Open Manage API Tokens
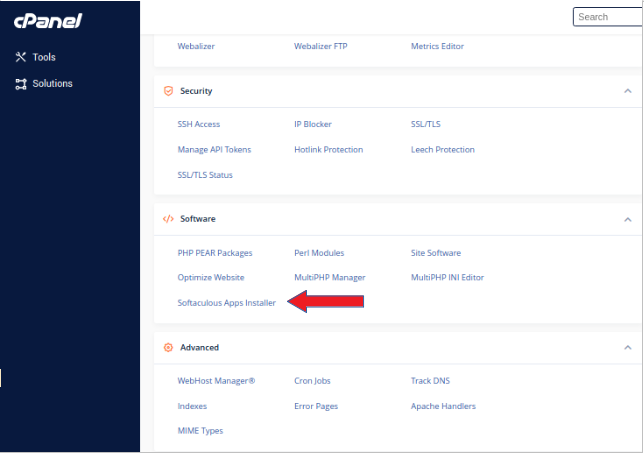The height and width of the screenshot is (453, 644). click(214, 149)
